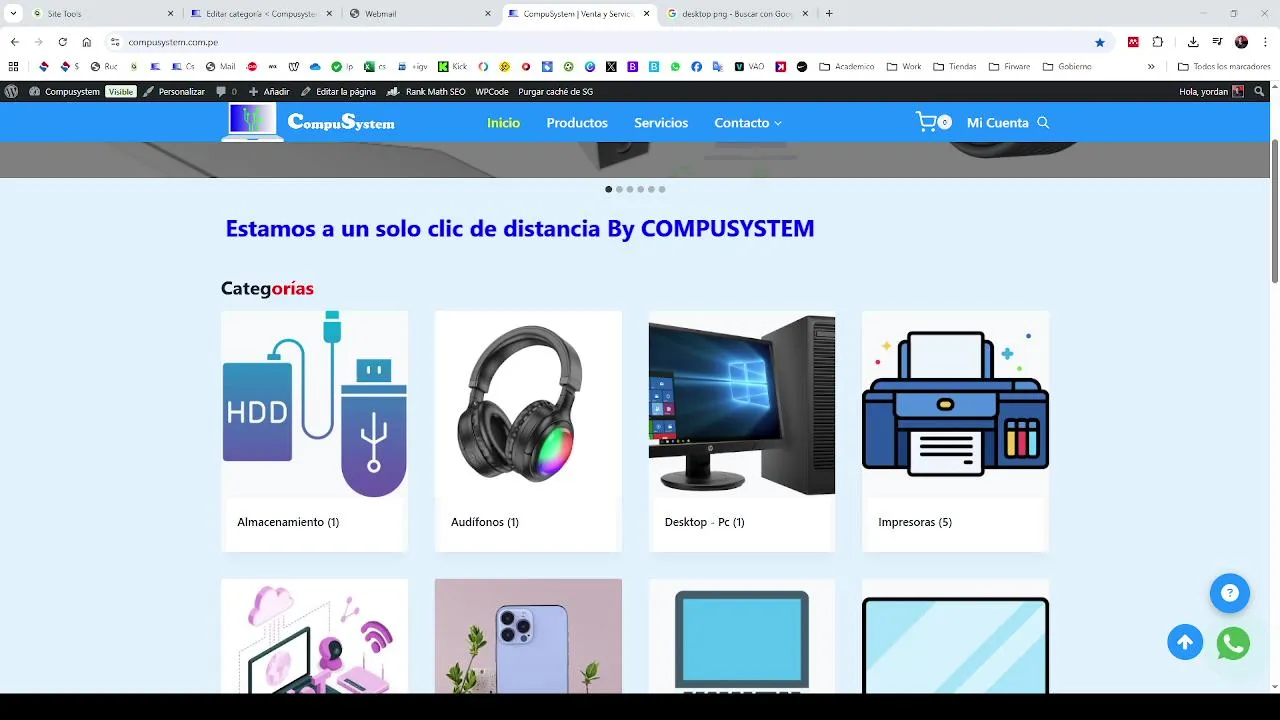Open the Facebook bookmark icon

697,67
